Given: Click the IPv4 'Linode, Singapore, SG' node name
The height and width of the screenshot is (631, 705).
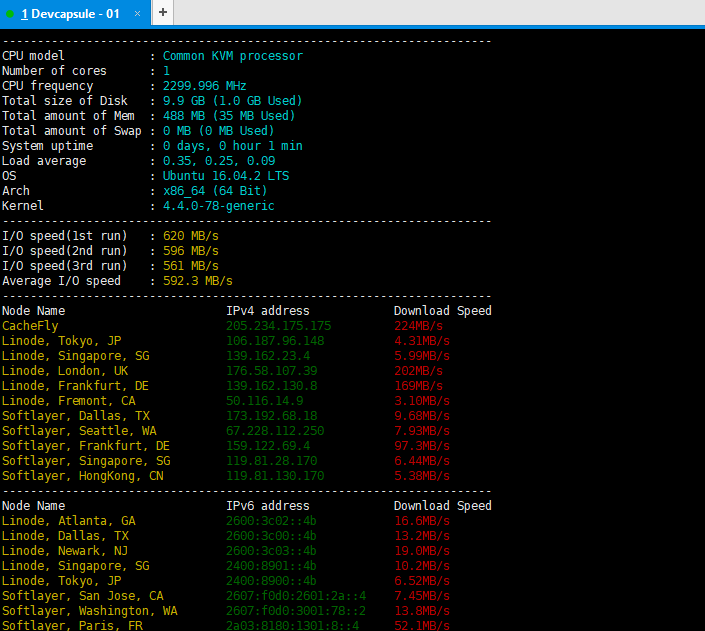Looking at the screenshot, I should tap(76, 356).
